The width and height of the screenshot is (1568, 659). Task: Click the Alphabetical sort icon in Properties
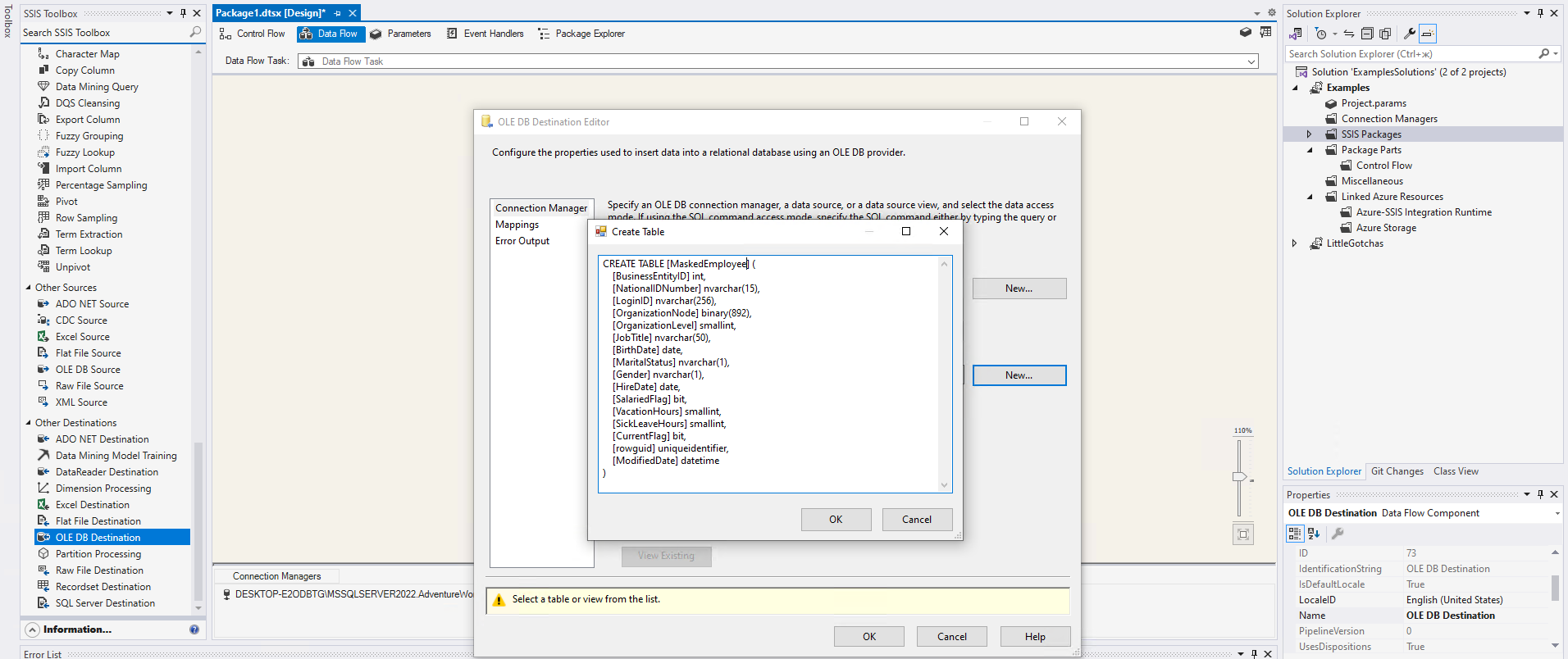pyautogui.click(x=1314, y=534)
